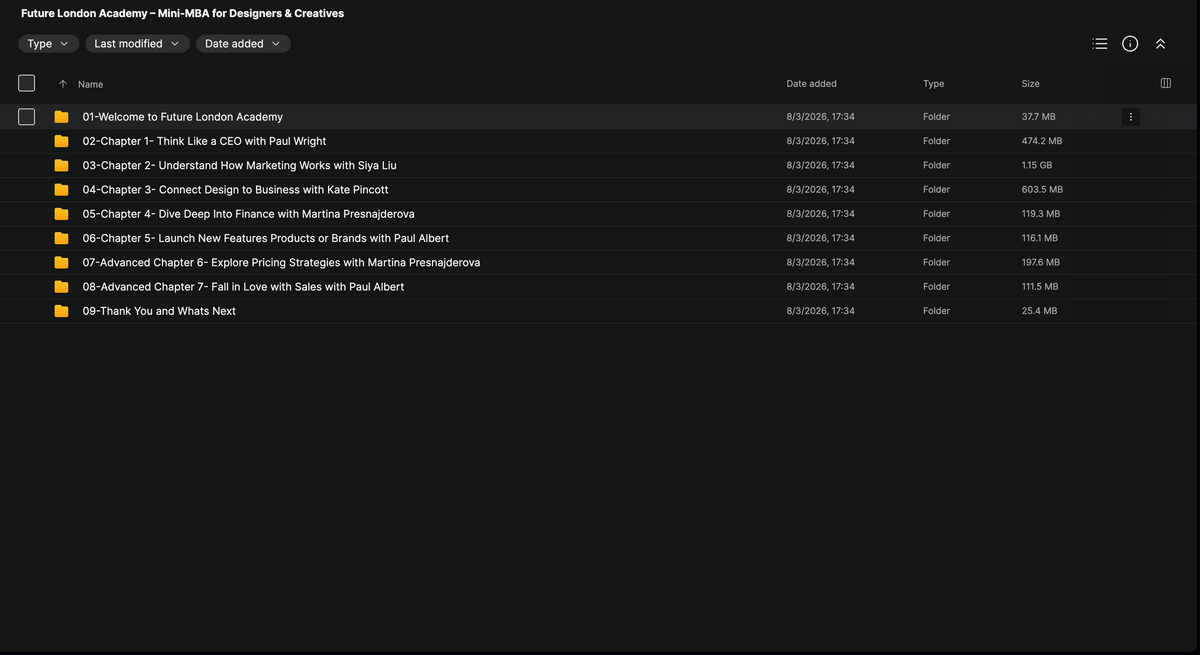Open 07-Advanced Chapter 6 Pricing Strategies folder
The image size is (1200, 655).
[281, 262]
